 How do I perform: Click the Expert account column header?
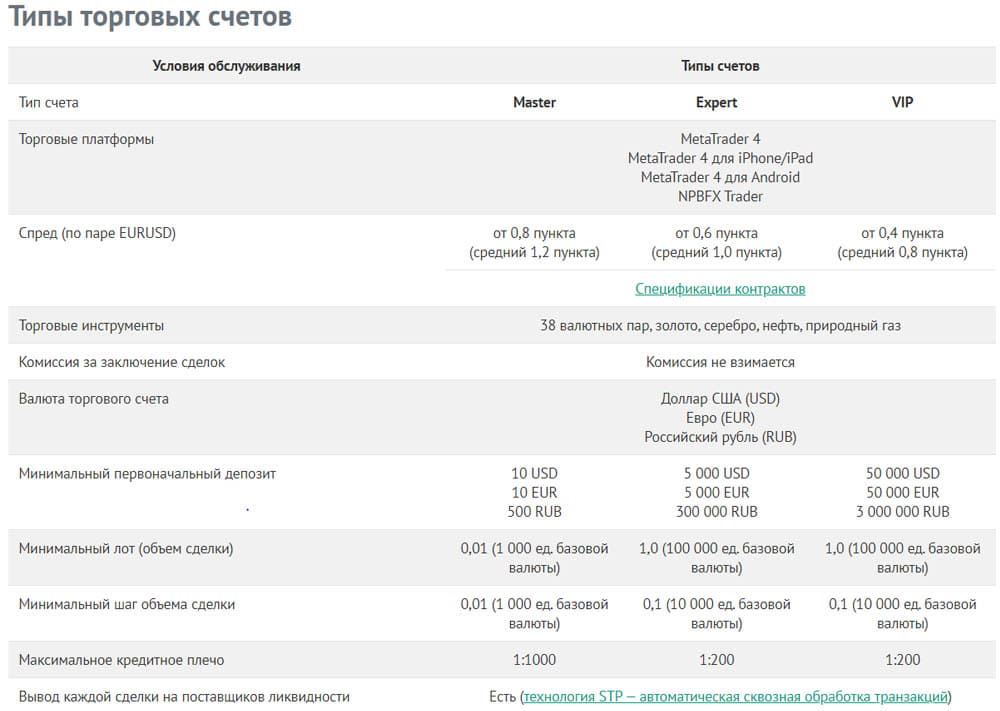[x=716, y=102]
